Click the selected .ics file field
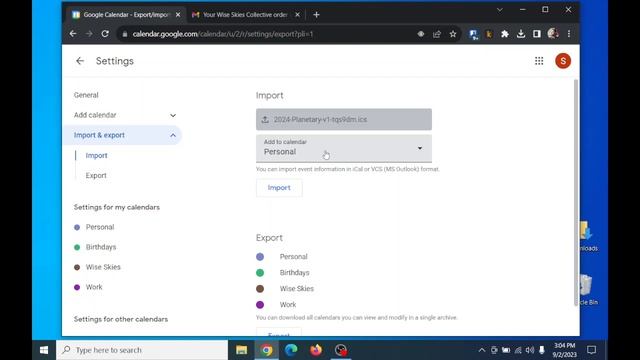This screenshot has height=360, width=640. point(344,119)
